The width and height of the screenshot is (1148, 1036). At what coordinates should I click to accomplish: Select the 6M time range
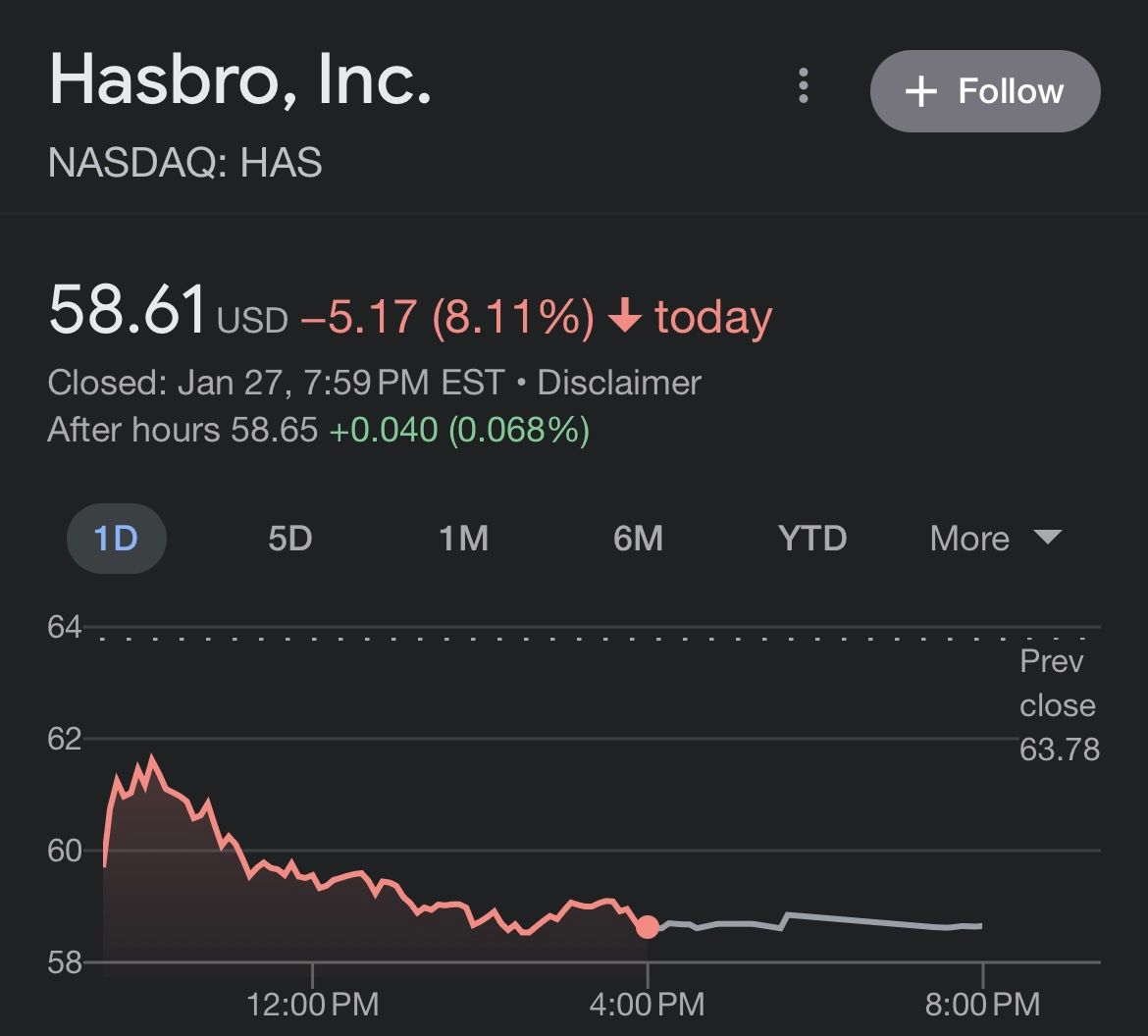tap(638, 538)
